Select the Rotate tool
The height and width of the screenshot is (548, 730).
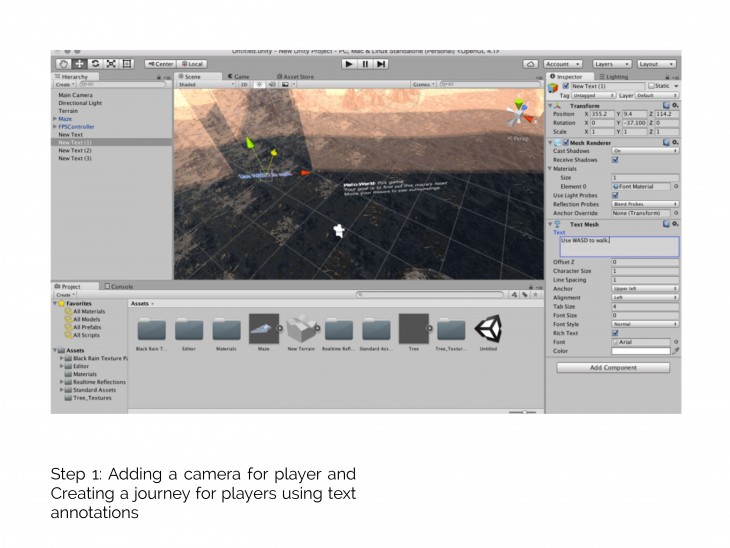(x=95, y=64)
